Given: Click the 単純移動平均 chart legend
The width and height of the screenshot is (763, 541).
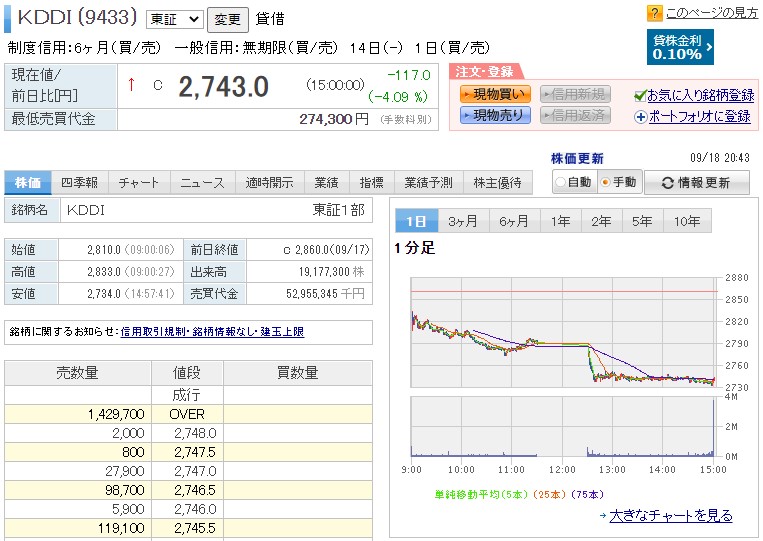Looking at the screenshot, I should click(x=519, y=495).
